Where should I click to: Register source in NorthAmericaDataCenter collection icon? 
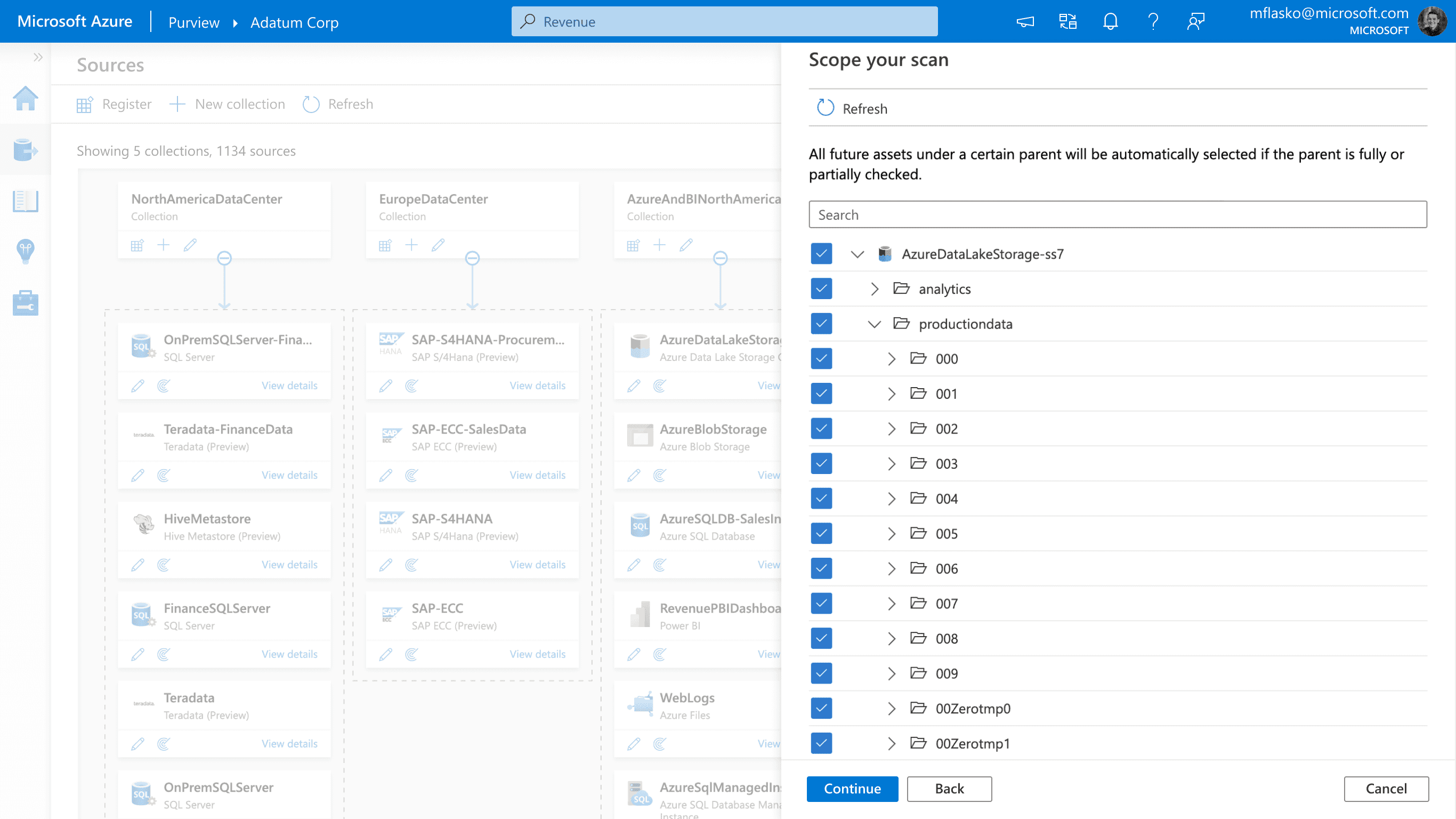(137, 245)
